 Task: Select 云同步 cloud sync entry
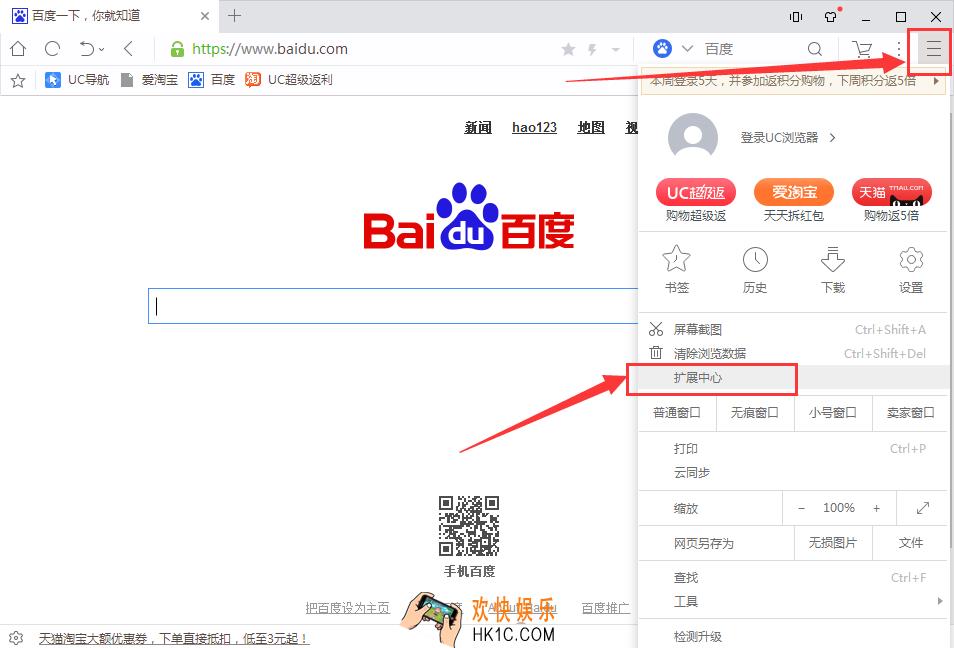pos(793,473)
